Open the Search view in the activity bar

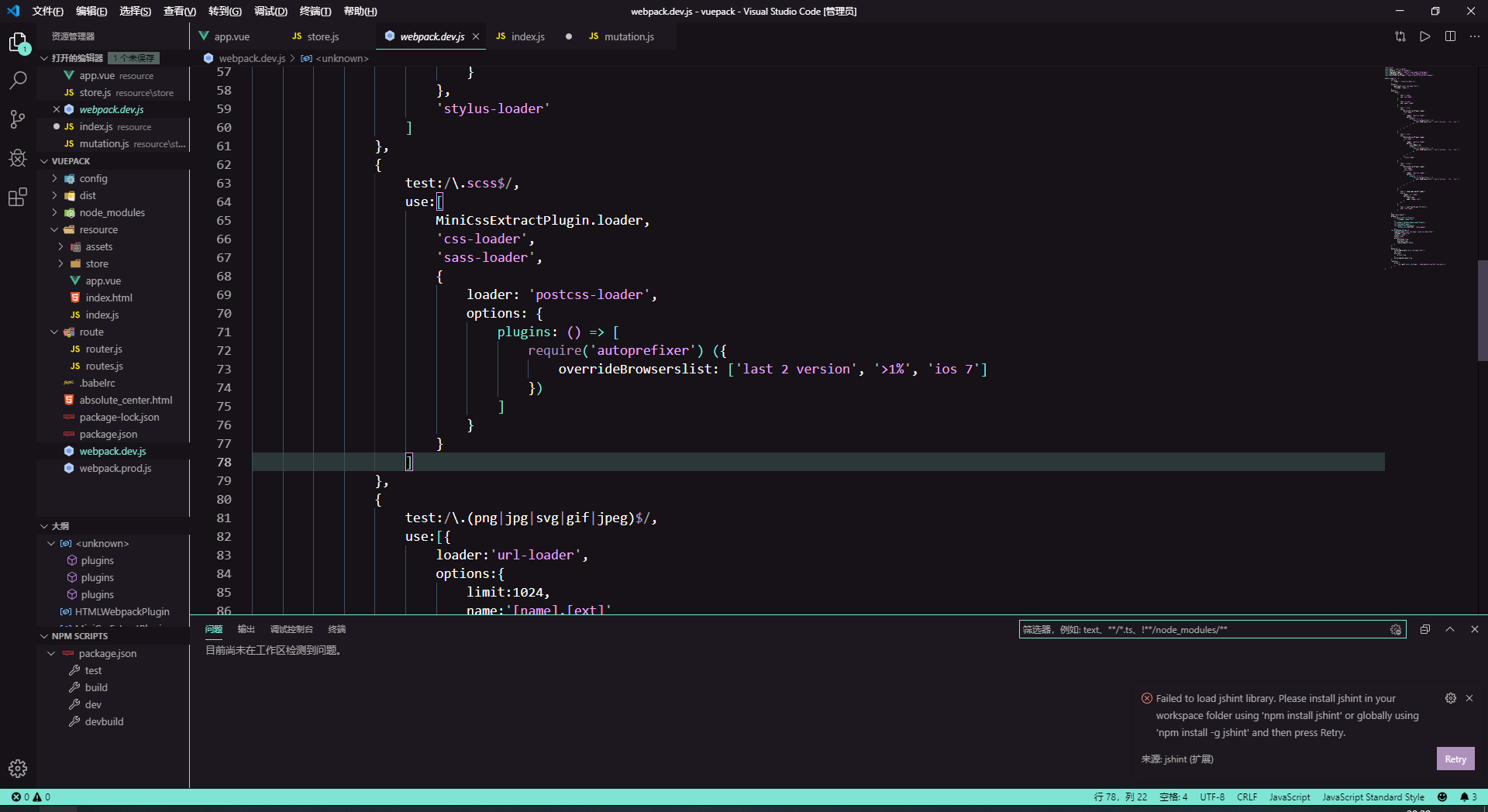17,80
